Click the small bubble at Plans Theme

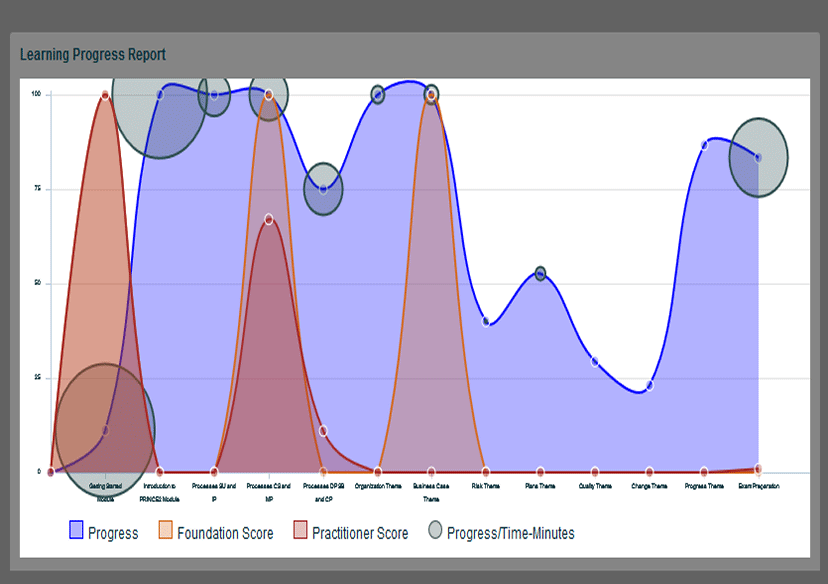pyautogui.click(x=541, y=273)
